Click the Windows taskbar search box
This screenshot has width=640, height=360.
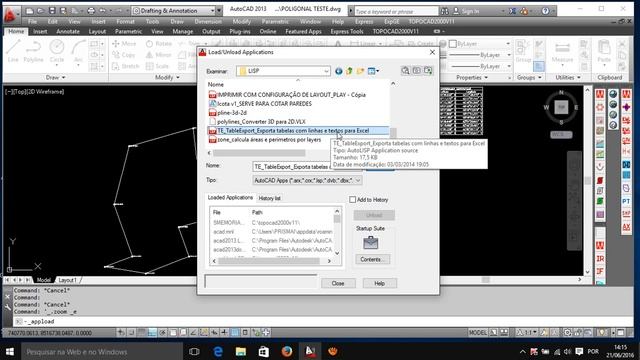point(102,351)
